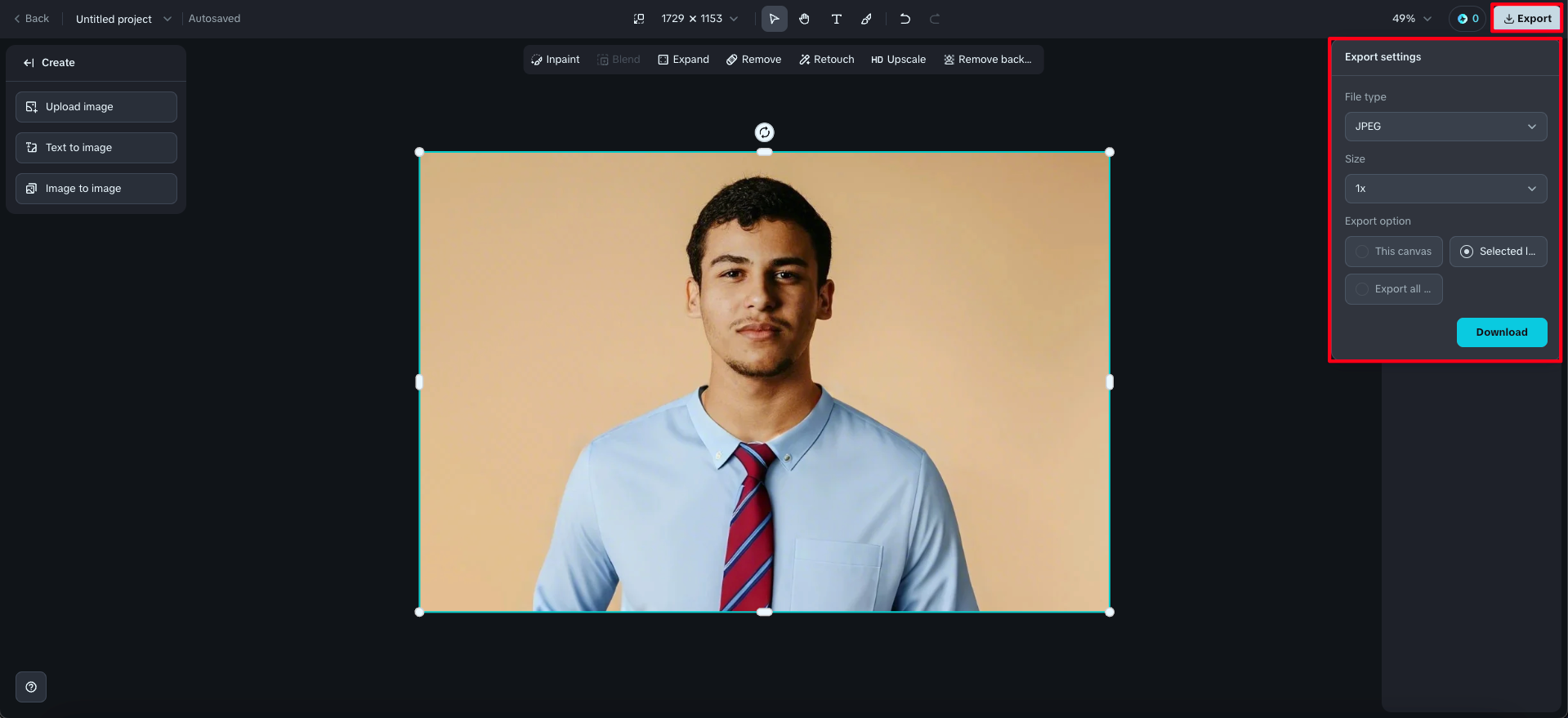Undo the last action
1568x718 pixels.
pyautogui.click(x=905, y=19)
